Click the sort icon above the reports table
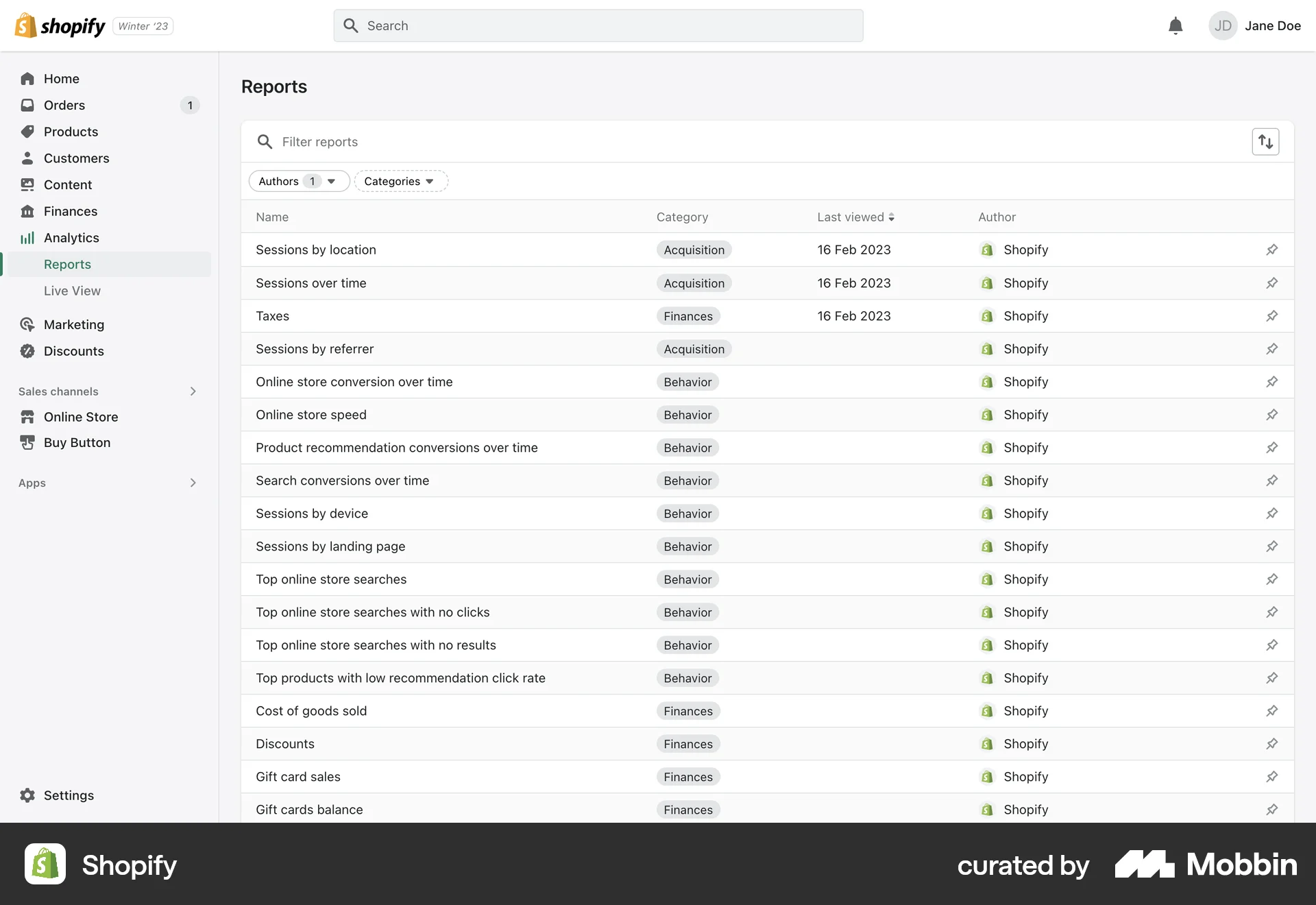 click(x=1265, y=141)
